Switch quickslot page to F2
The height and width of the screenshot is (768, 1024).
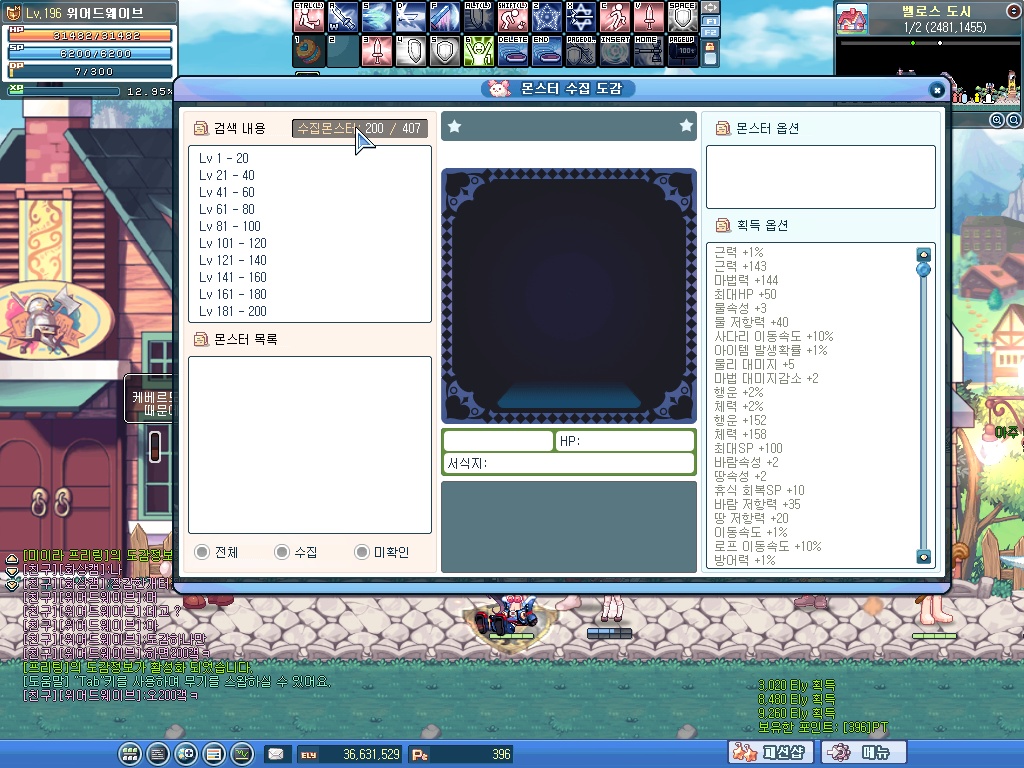[710, 33]
